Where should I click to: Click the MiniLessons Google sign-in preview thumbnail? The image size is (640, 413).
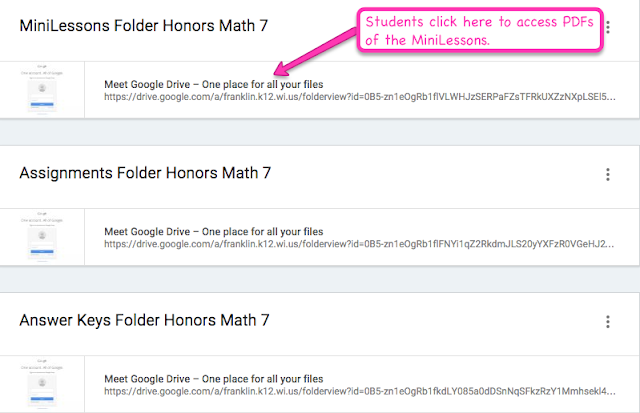coord(42,90)
